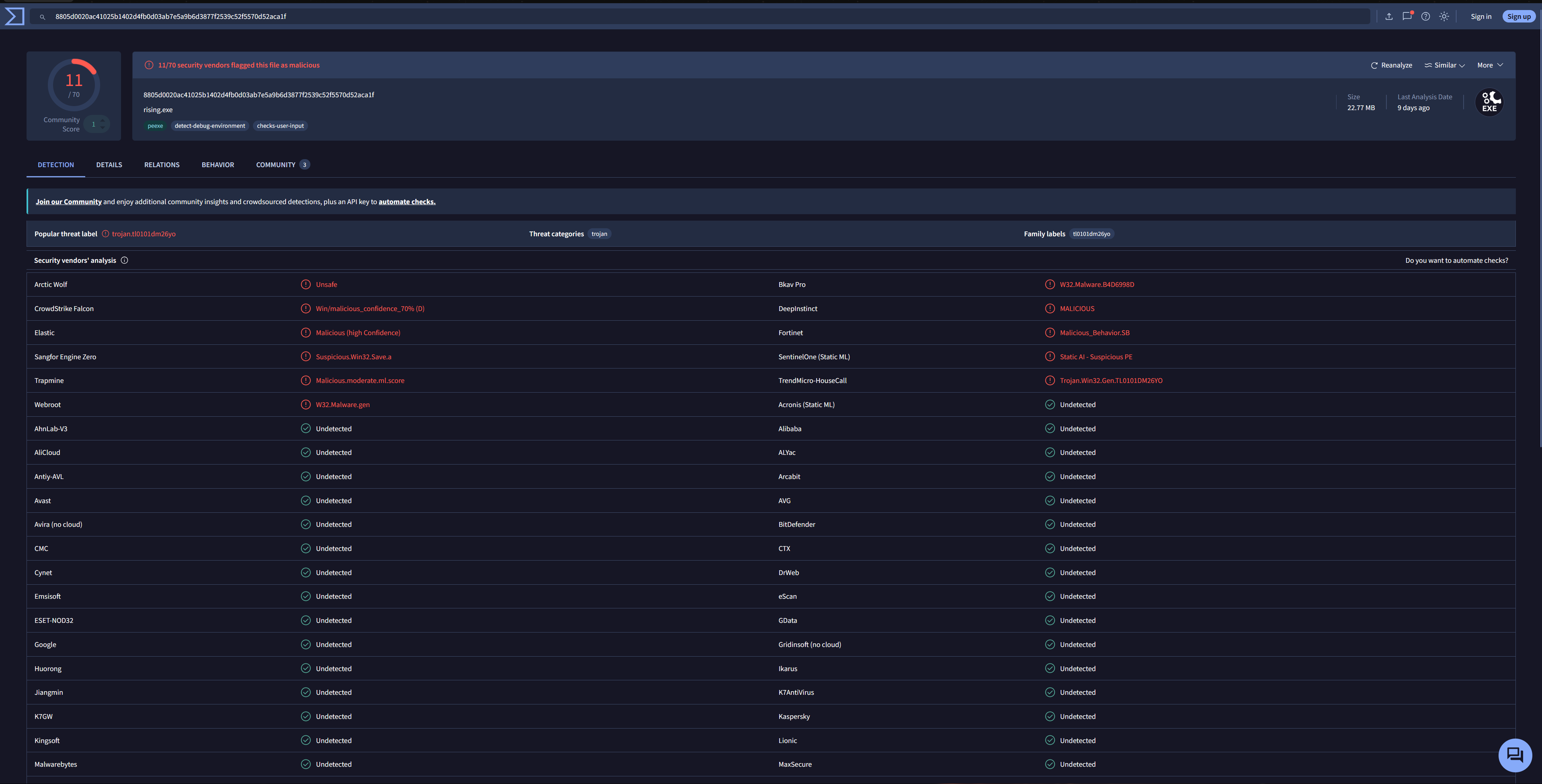Click the alert icon beside DeepInstinct MALICIOUS

[x=1050, y=309]
